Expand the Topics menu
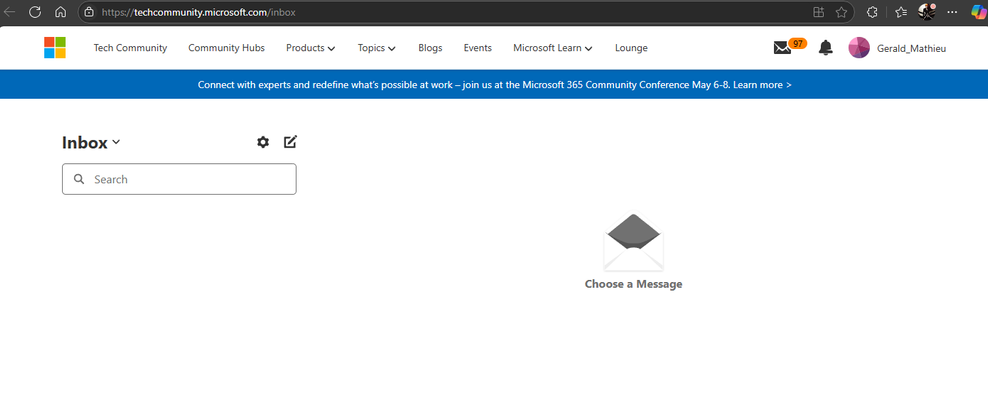 click(377, 48)
